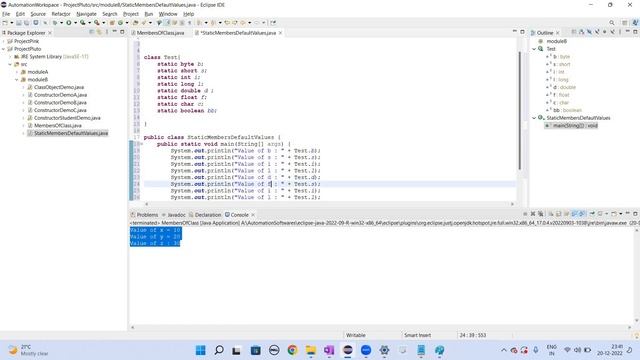Maximize the Console view
640x360 pixels.
click(x=635, y=214)
